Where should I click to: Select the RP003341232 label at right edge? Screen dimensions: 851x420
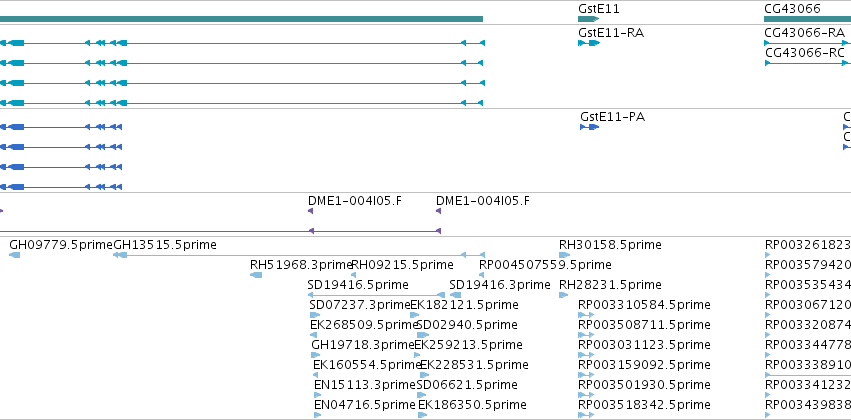click(x=808, y=385)
